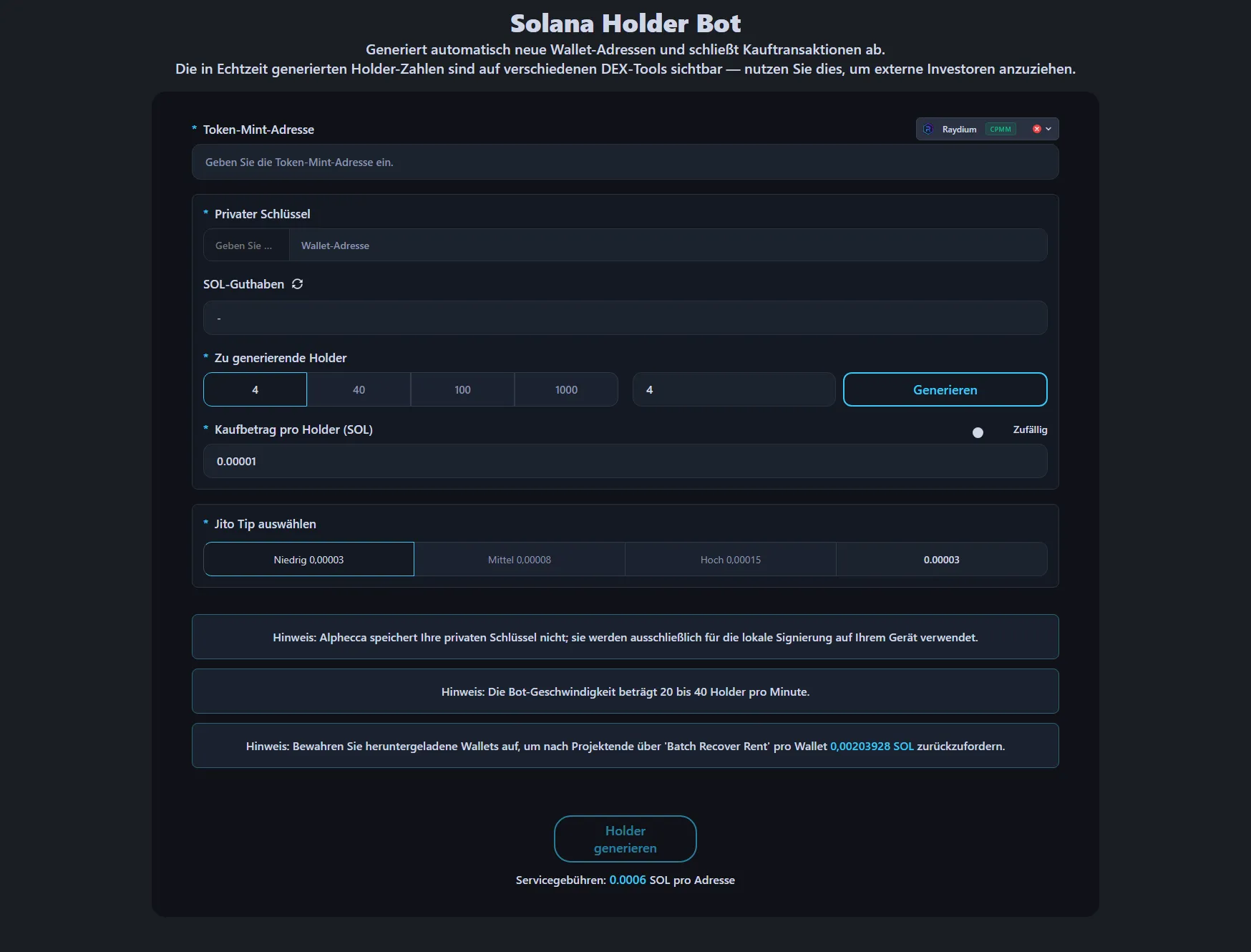This screenshot has width=1251, height=952.
Task: Refresh the SOL-Guthaben balance
Action: (x=297, y=284)
